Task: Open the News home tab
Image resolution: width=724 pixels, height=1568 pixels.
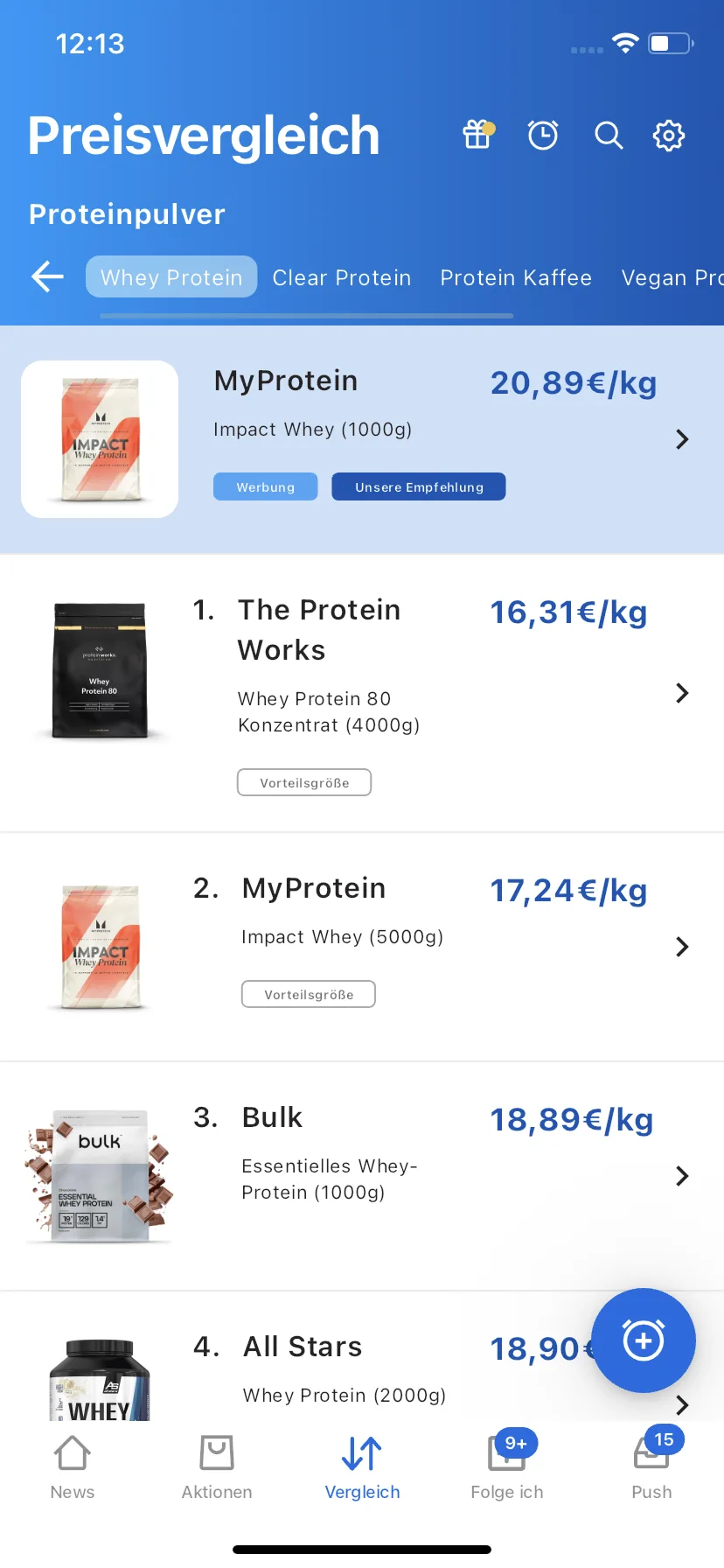Action: (x=73, y=1467)
